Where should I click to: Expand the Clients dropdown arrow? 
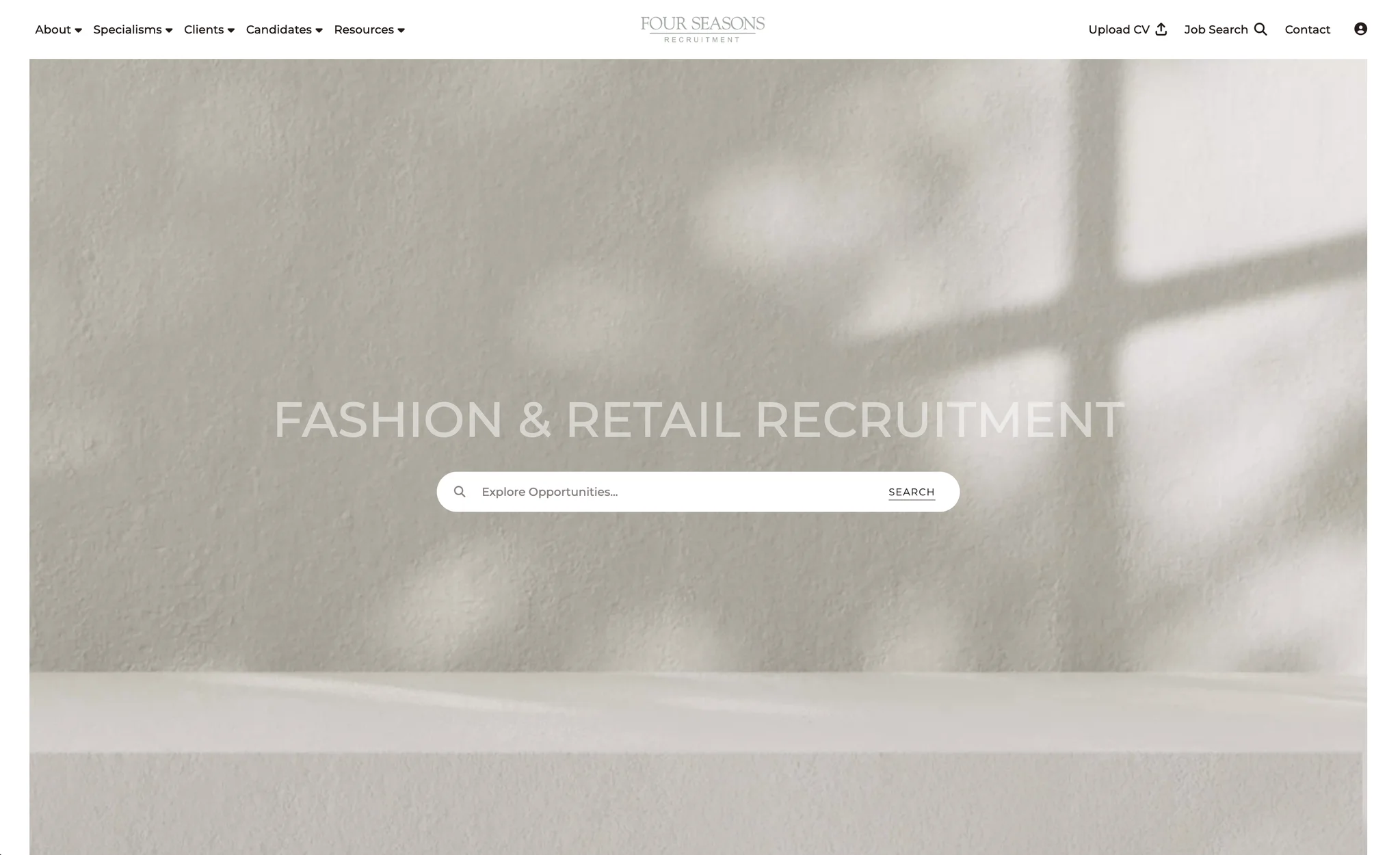point(230,30)
